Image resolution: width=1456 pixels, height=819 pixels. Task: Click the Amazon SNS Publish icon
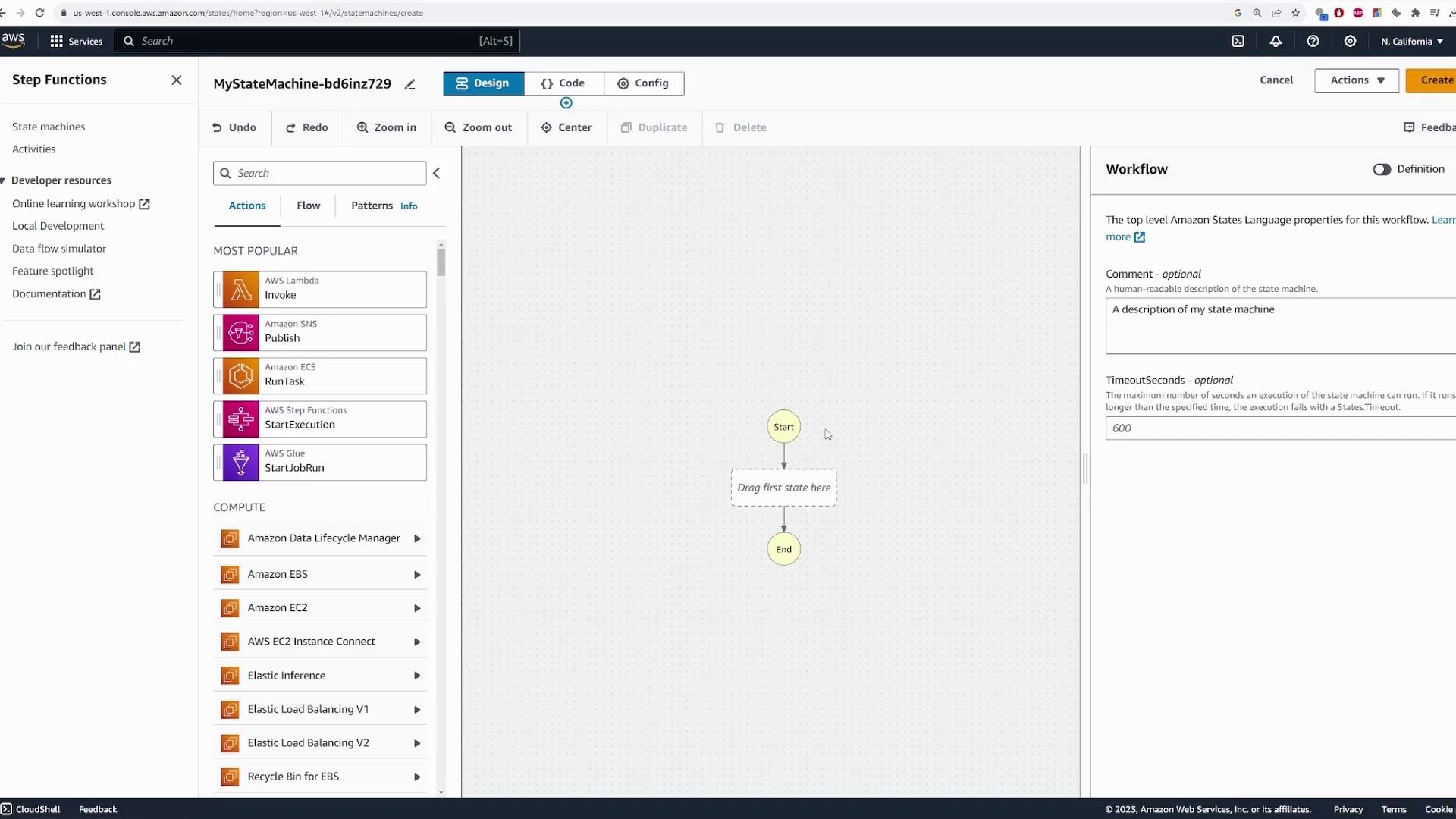pos(240,332)
